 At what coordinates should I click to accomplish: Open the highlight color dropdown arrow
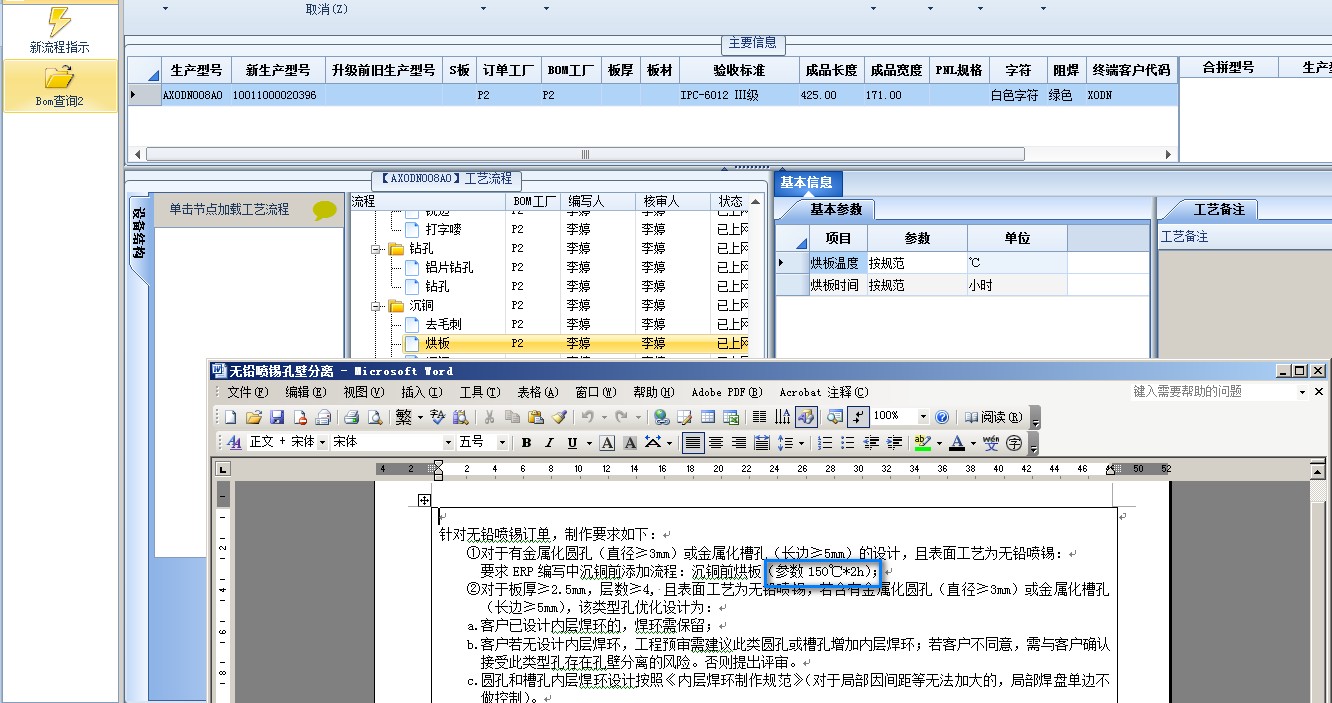tap(939, 443)
